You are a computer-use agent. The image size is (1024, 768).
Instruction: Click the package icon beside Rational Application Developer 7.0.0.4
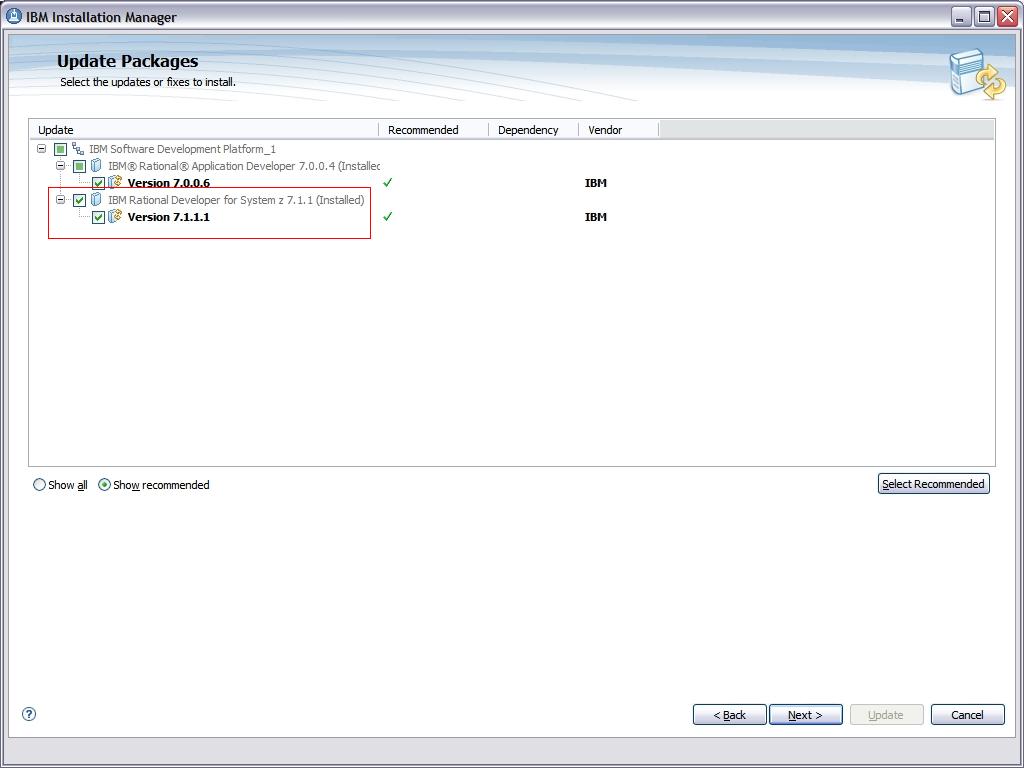click(x=97, y=166)
